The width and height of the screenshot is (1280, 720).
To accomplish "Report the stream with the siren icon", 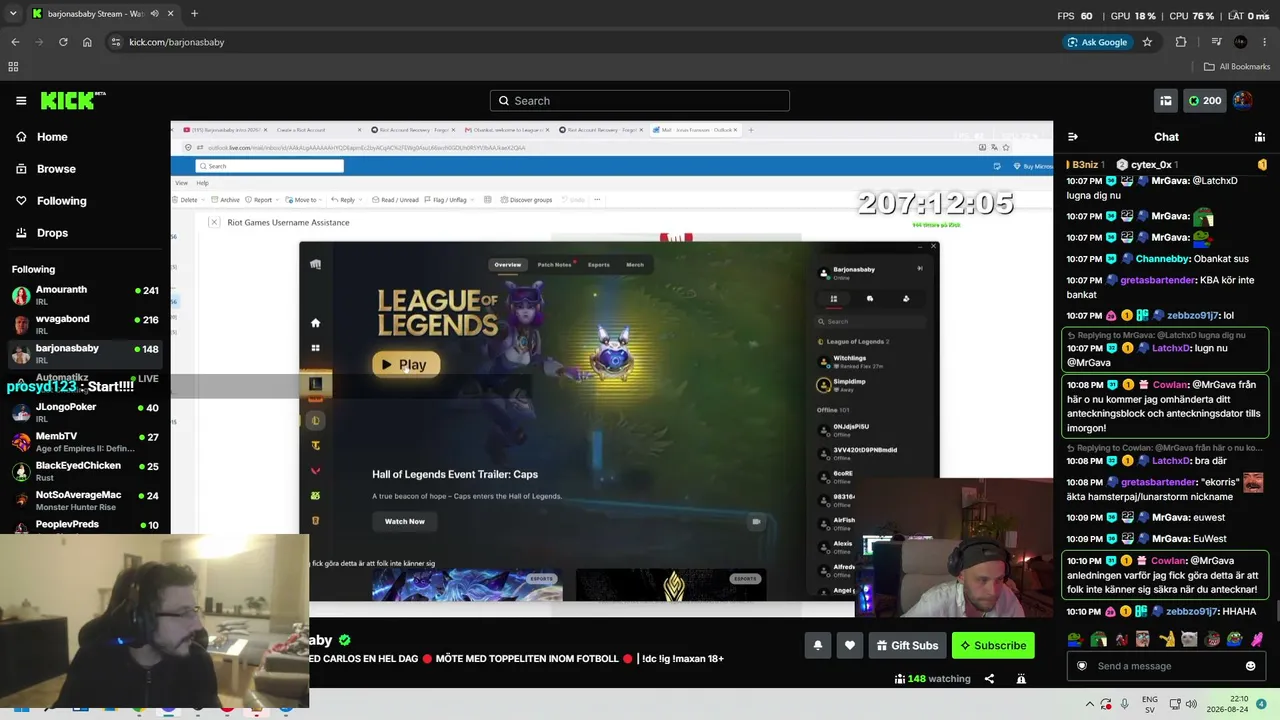I will (x=1021, y=679).
